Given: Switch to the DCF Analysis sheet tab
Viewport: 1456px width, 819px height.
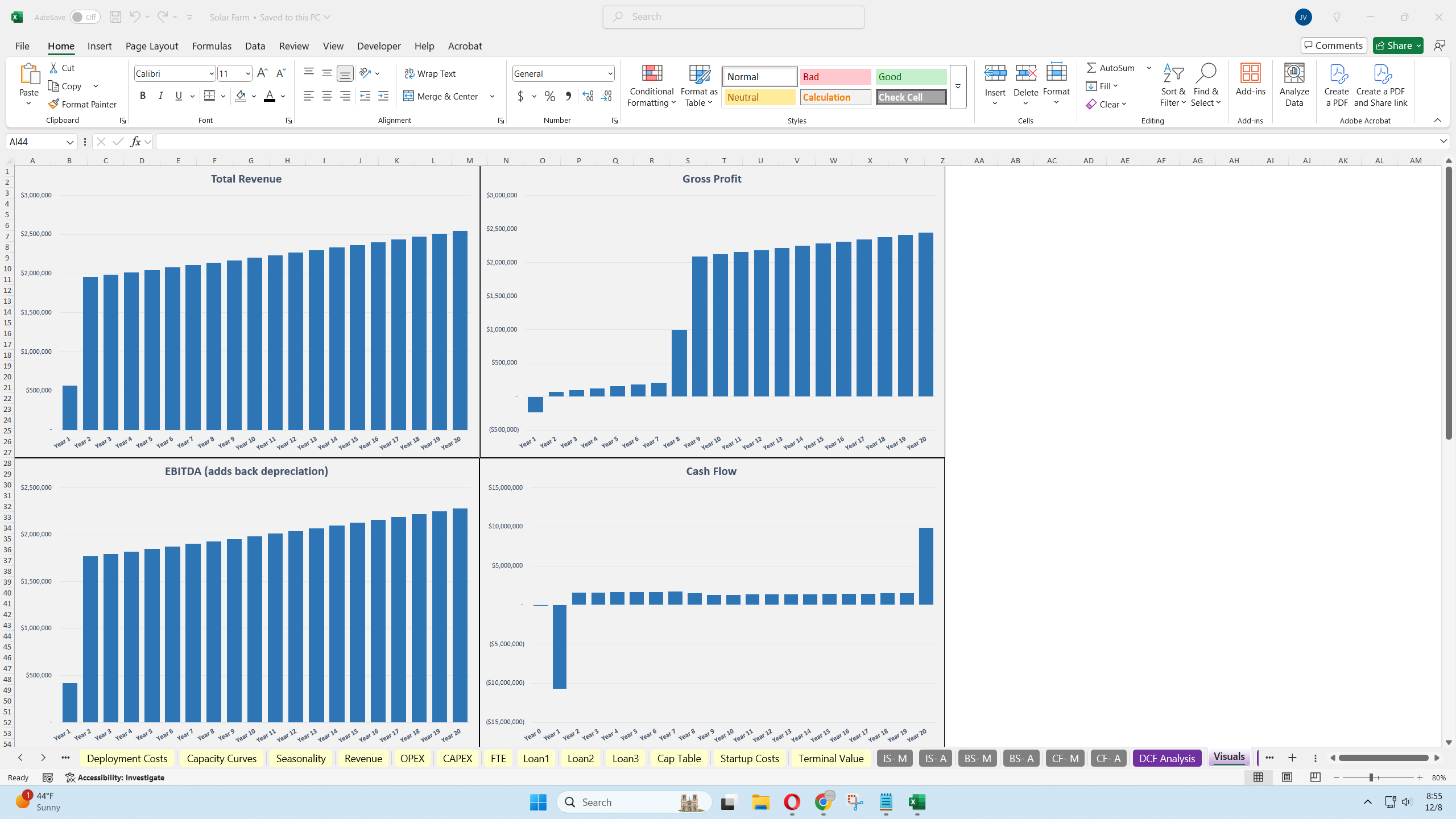Looking at the screenshot, I should pyautogui.click(x=1167, y=758).
